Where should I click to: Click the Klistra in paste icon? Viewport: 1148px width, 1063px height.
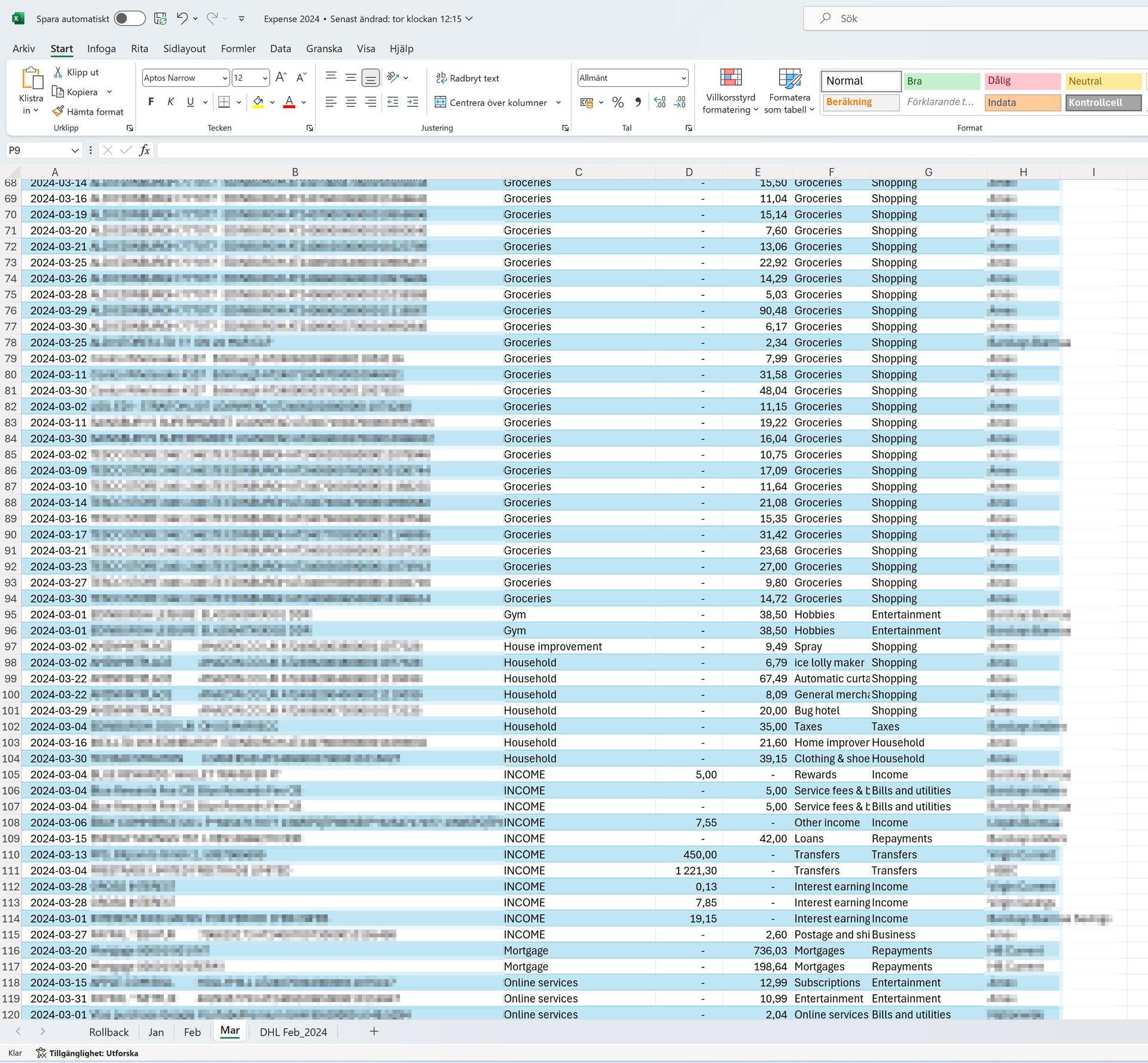click(x=32, y=79)
